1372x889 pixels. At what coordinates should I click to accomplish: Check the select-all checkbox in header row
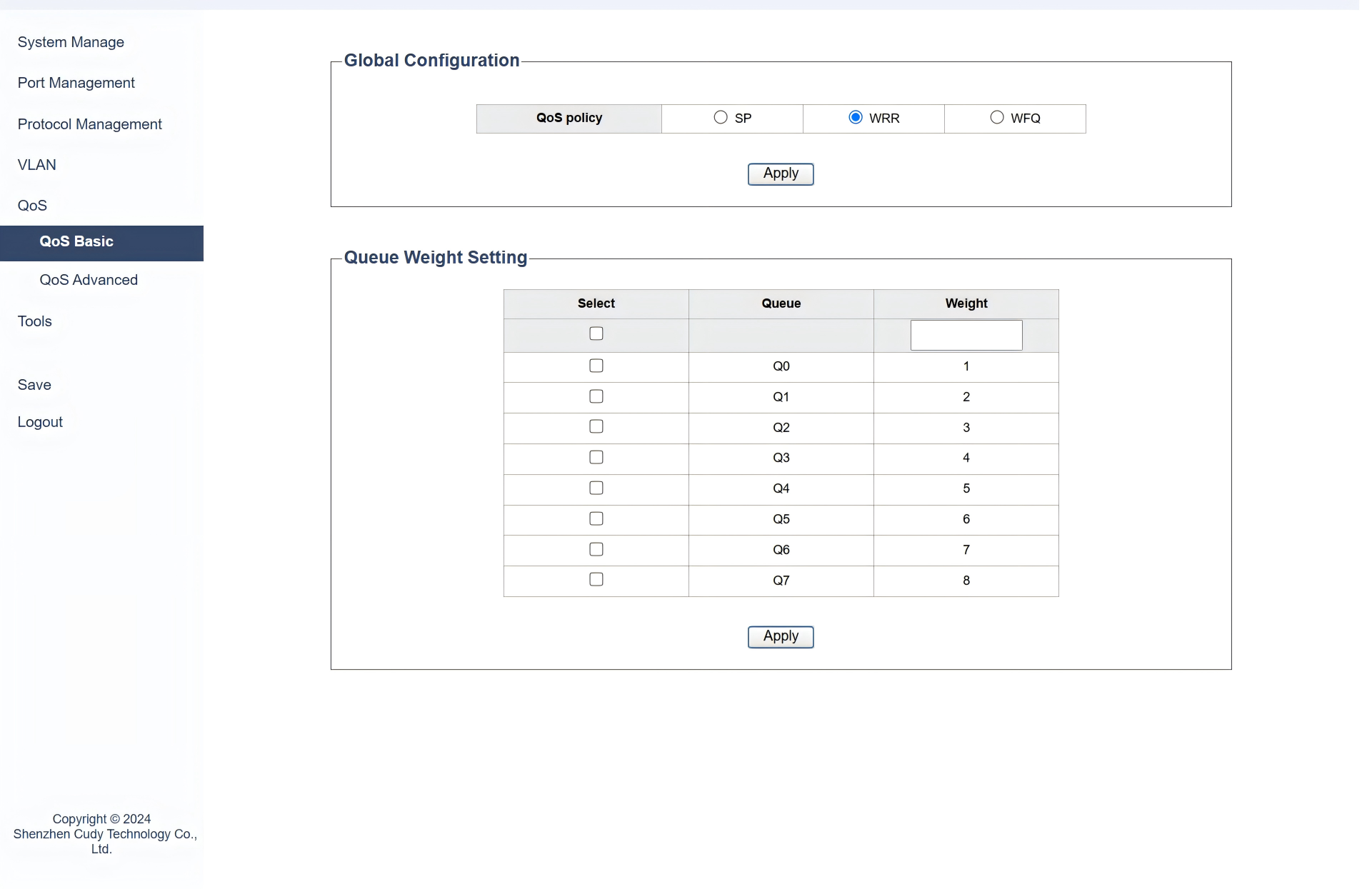pos(596,333)
